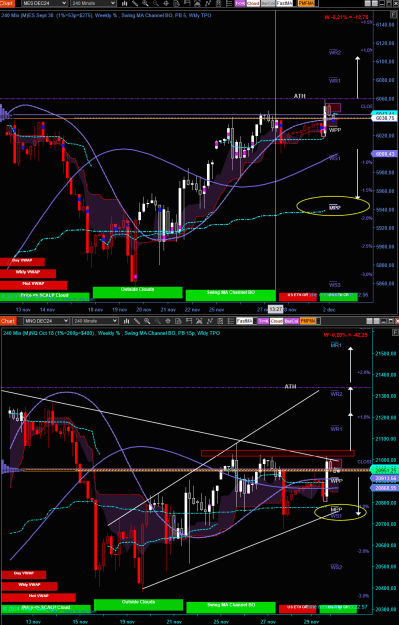Click Outside Clouds button on MES chart
This screenshot has width=399, height=625.
click(x=138, y=292)
